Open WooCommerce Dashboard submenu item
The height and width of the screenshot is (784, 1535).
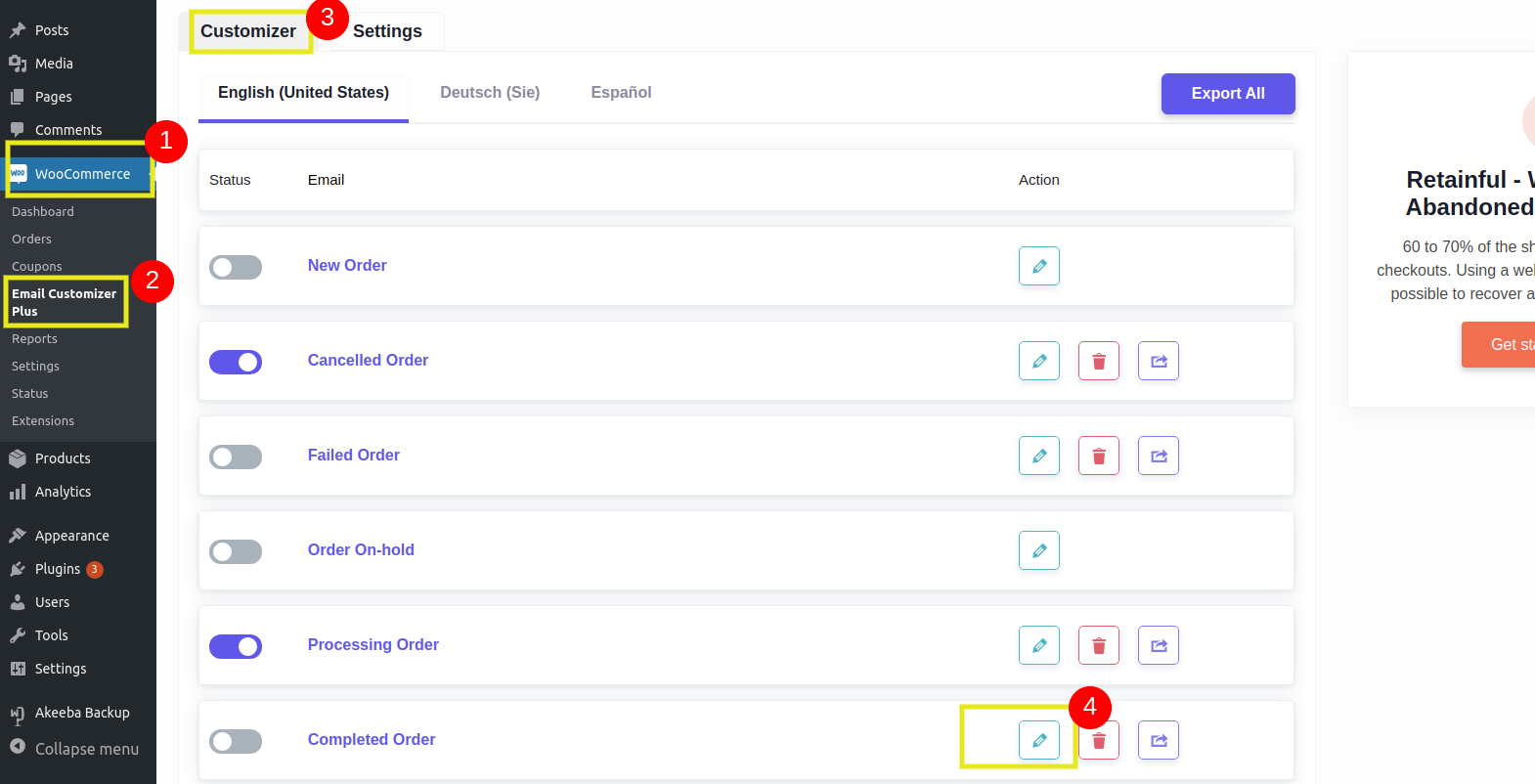43,212
